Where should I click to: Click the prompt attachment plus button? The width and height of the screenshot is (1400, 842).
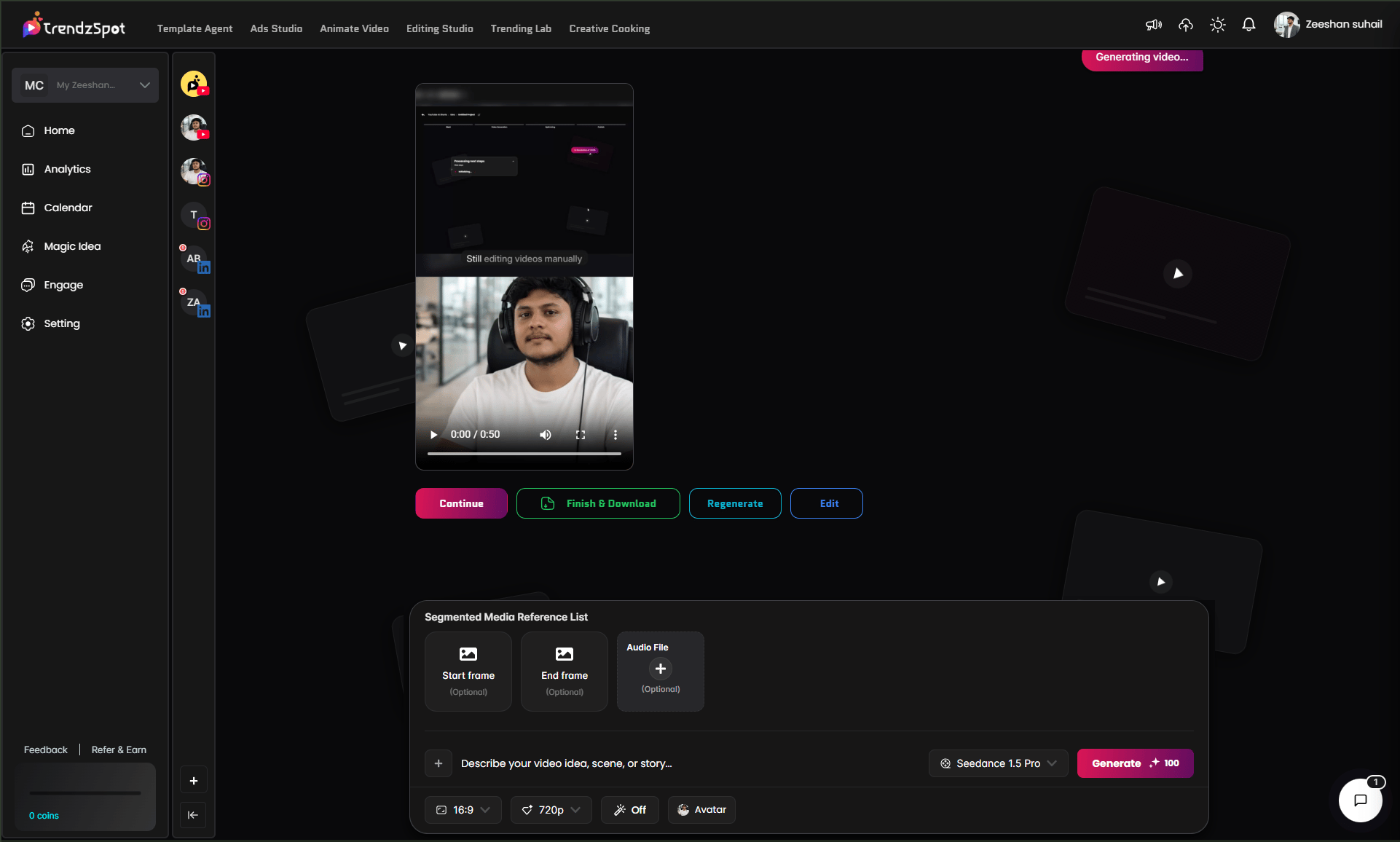click(x=439, y=763)
